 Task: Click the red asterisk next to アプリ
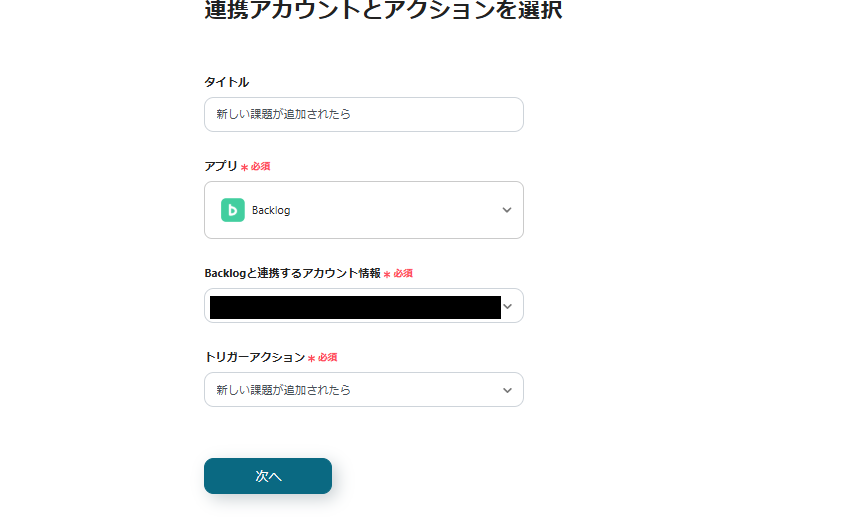point(244,167)
